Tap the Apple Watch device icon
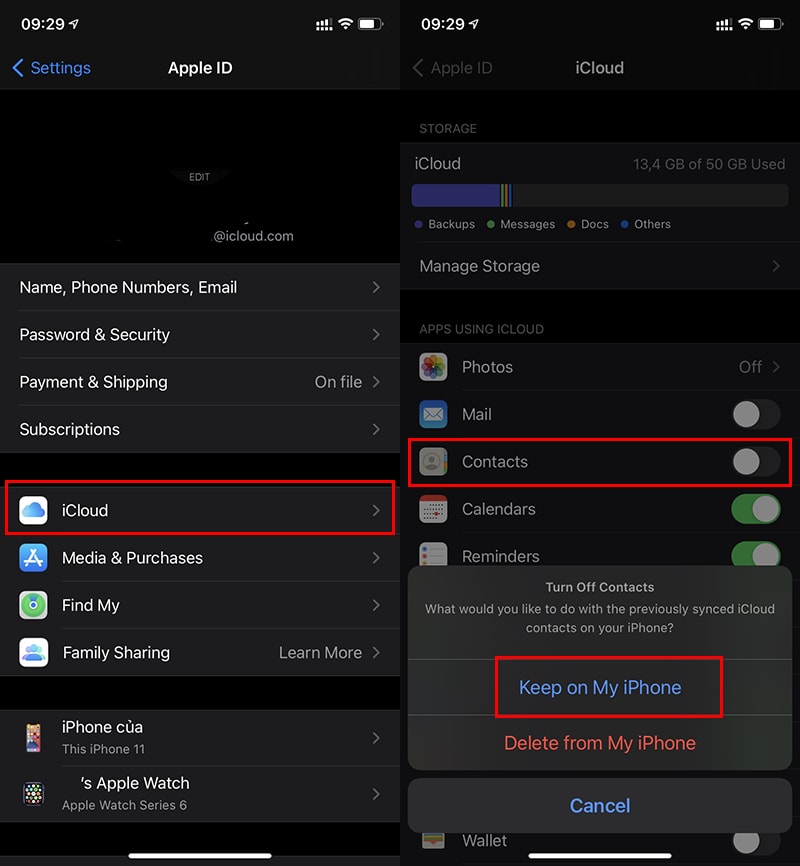 tap(33, 794)
